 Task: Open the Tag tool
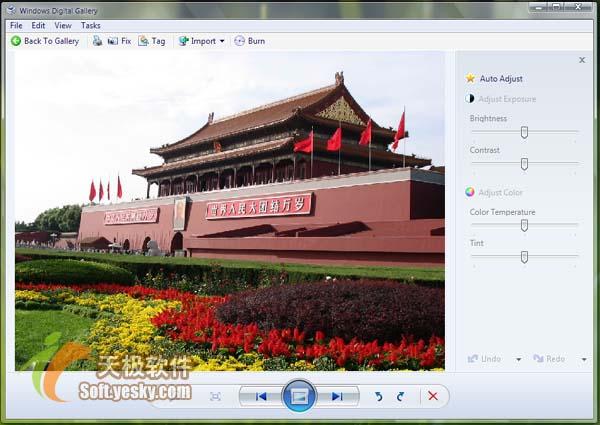(x=152, y=41)
